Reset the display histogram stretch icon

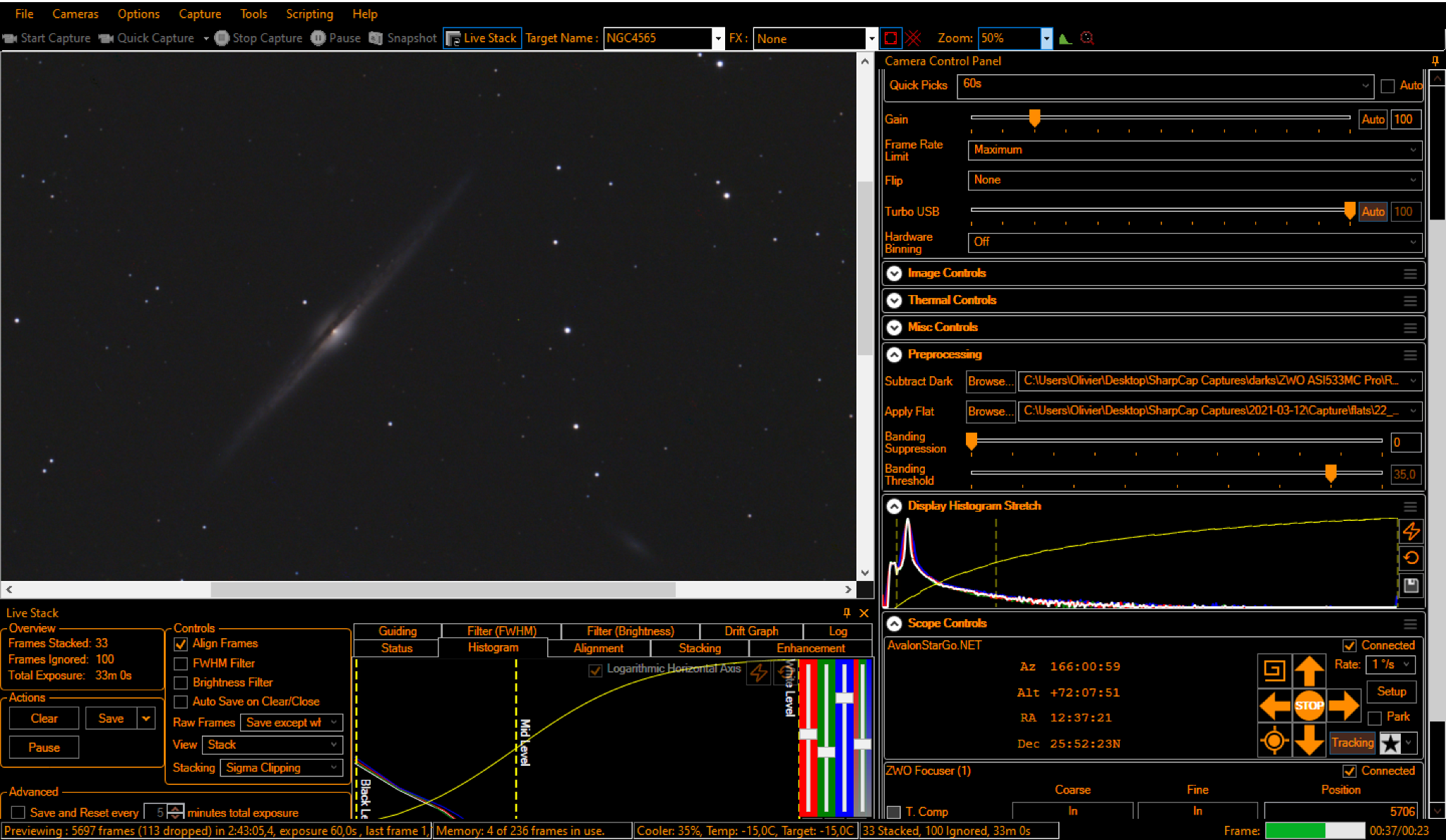(x=1411, y=558)
